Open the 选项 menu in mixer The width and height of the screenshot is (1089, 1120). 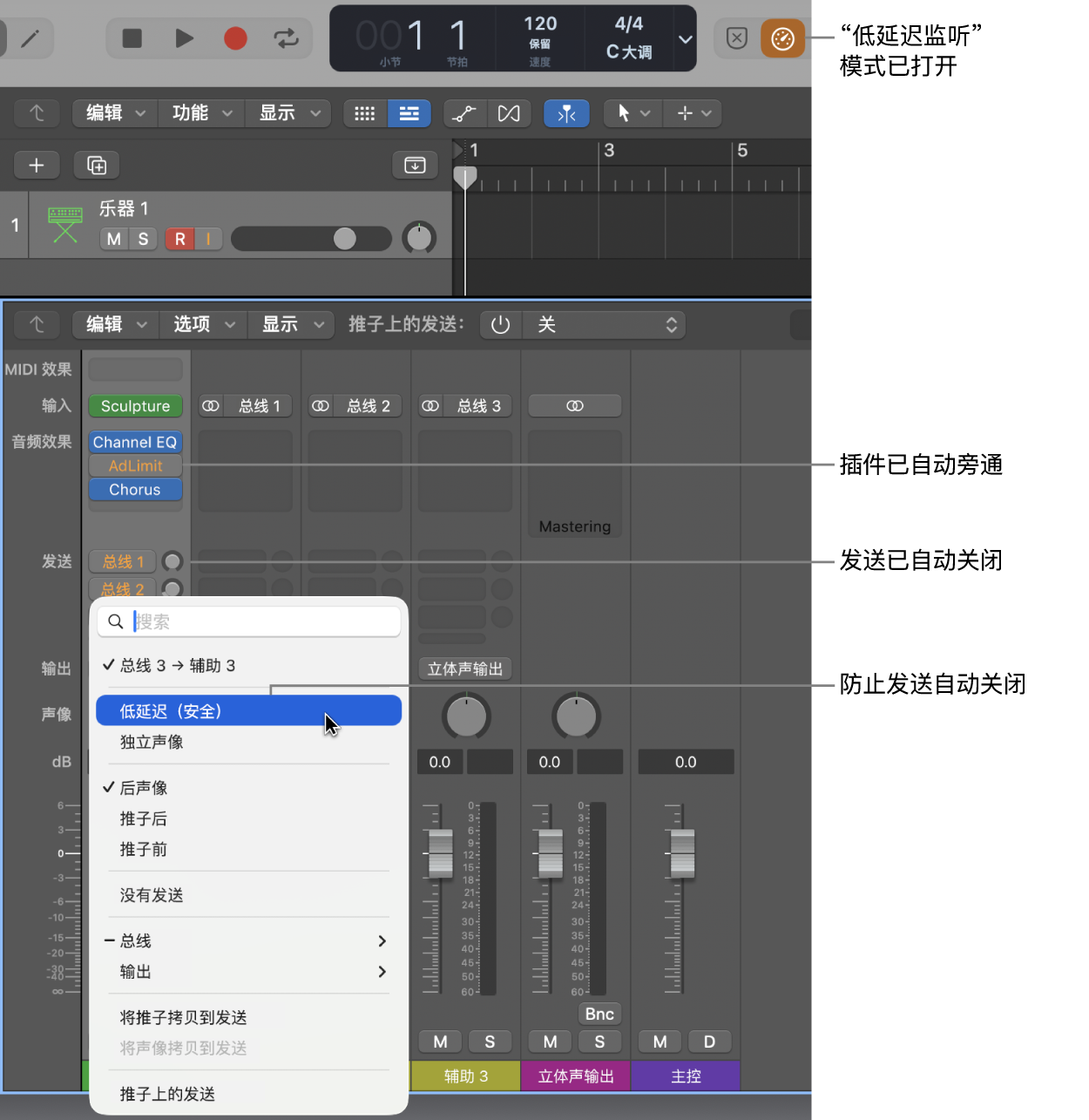(x=204, y=325)
